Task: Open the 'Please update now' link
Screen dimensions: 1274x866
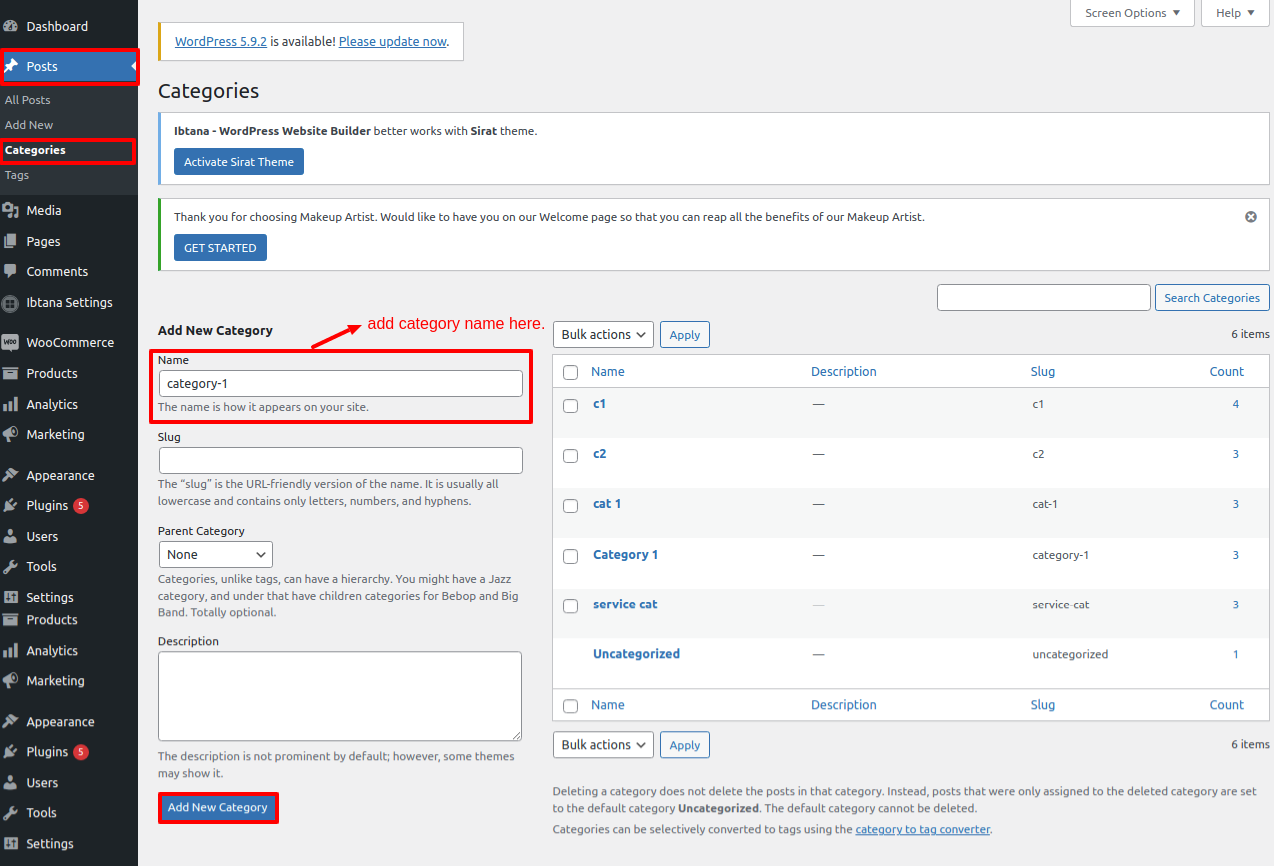Action: click(x=392, y=42)
